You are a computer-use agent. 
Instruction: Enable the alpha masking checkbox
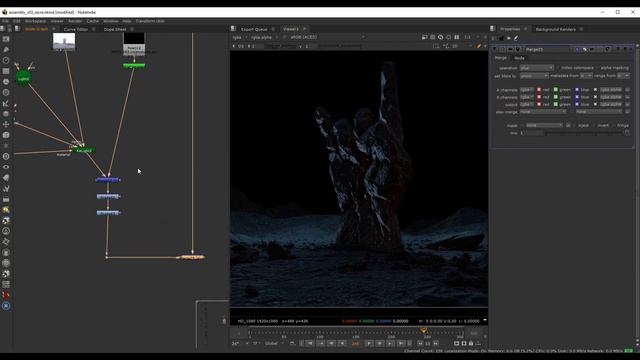pyautogui.click(x=597, y=68)
